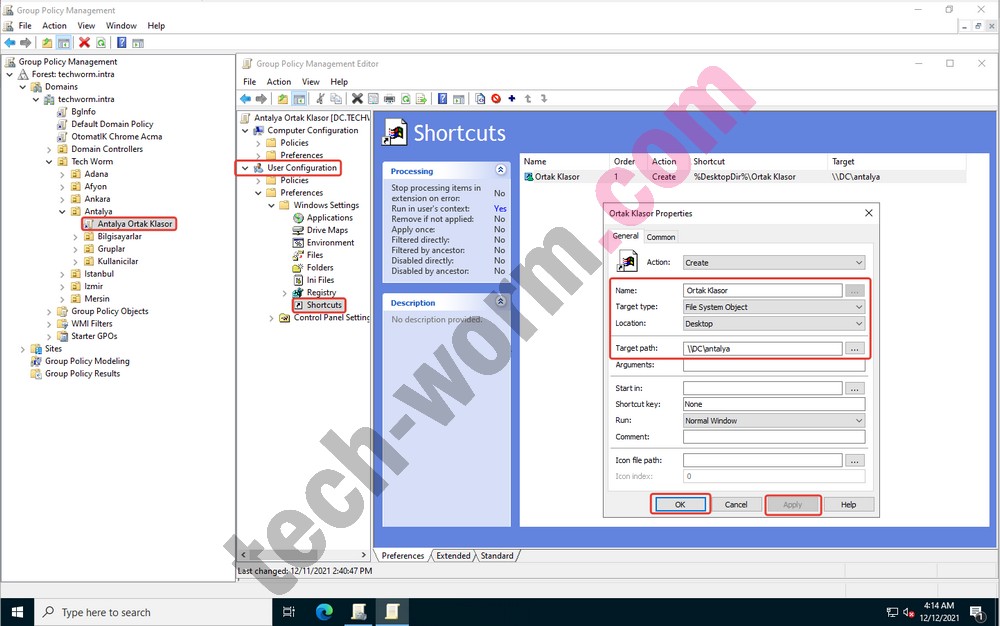Click the red Disable item toolbar icon
Screen dimensions: 1000x626
[x=496, y=99]
